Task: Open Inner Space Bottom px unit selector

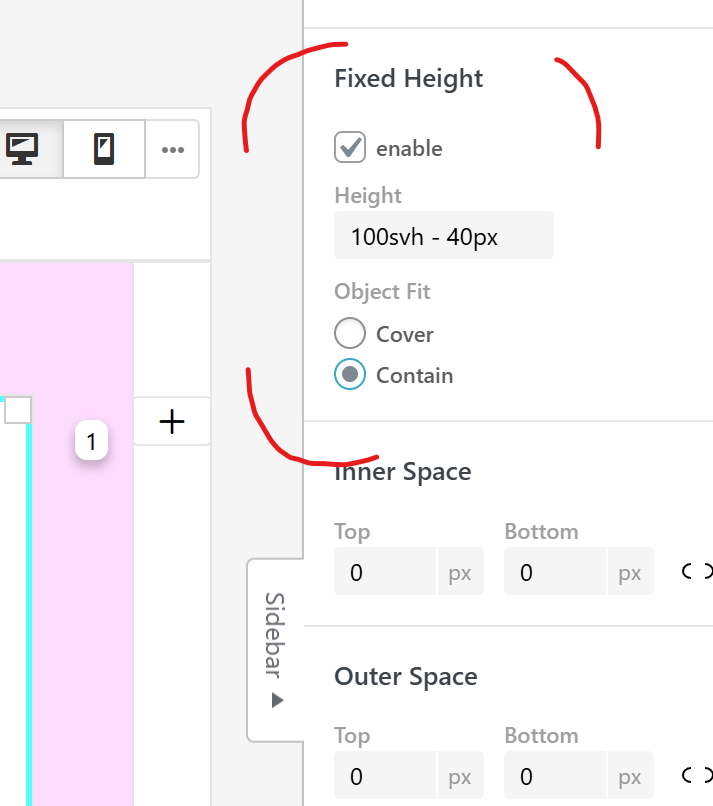Action: 630,572
